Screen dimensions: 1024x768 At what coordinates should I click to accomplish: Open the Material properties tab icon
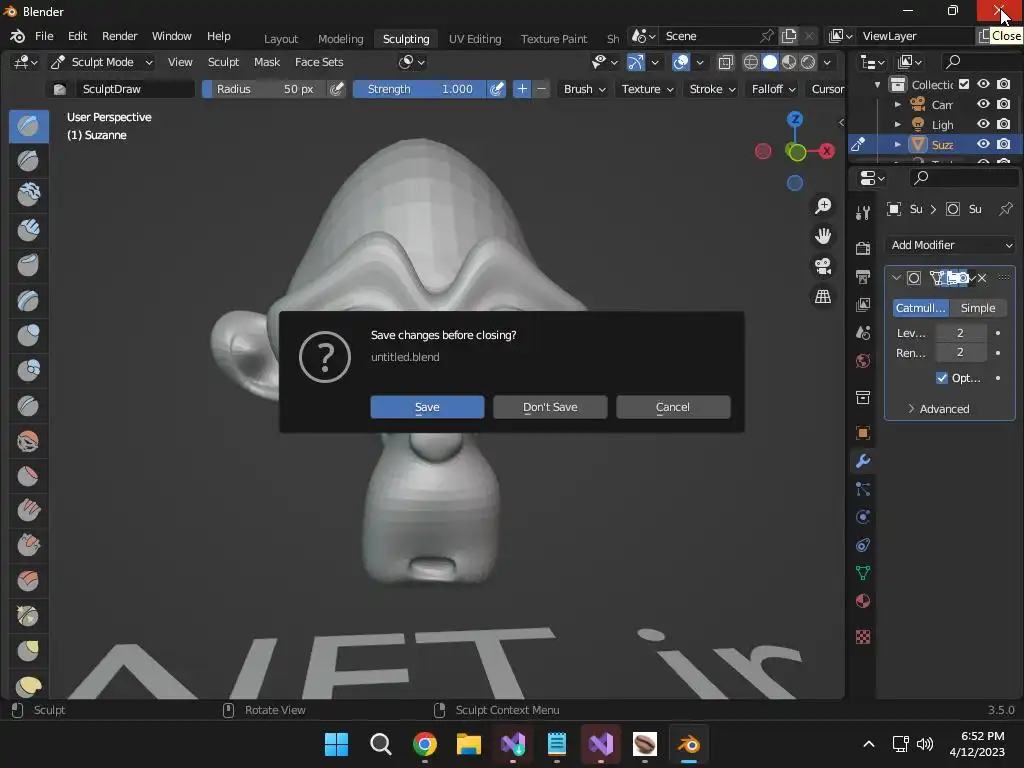(x=863, y=601)
